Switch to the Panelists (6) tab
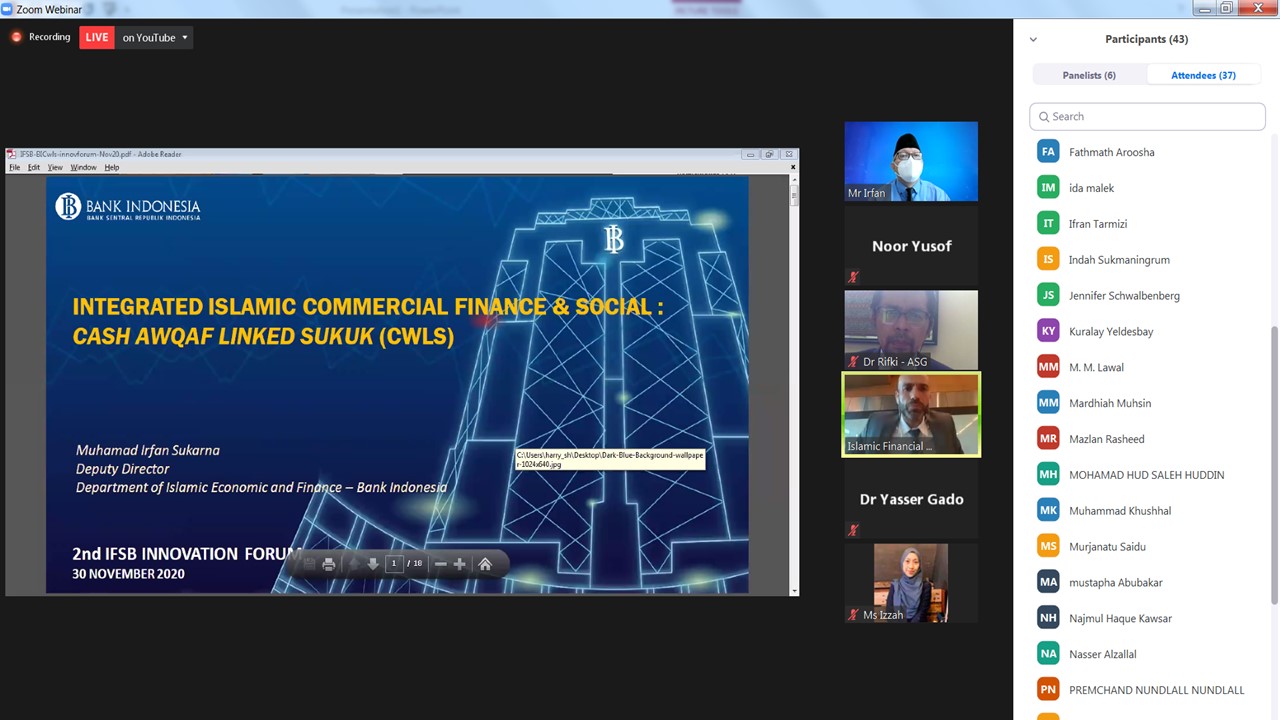Image resolution: width=1280 pixels, height=720 pixels. [x=1089, y=75]
